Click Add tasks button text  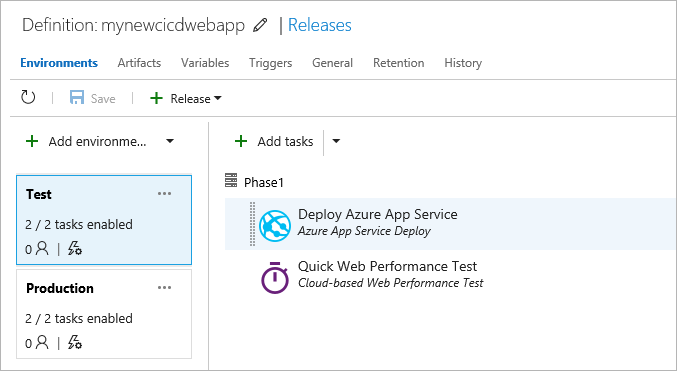coord(285,142)
